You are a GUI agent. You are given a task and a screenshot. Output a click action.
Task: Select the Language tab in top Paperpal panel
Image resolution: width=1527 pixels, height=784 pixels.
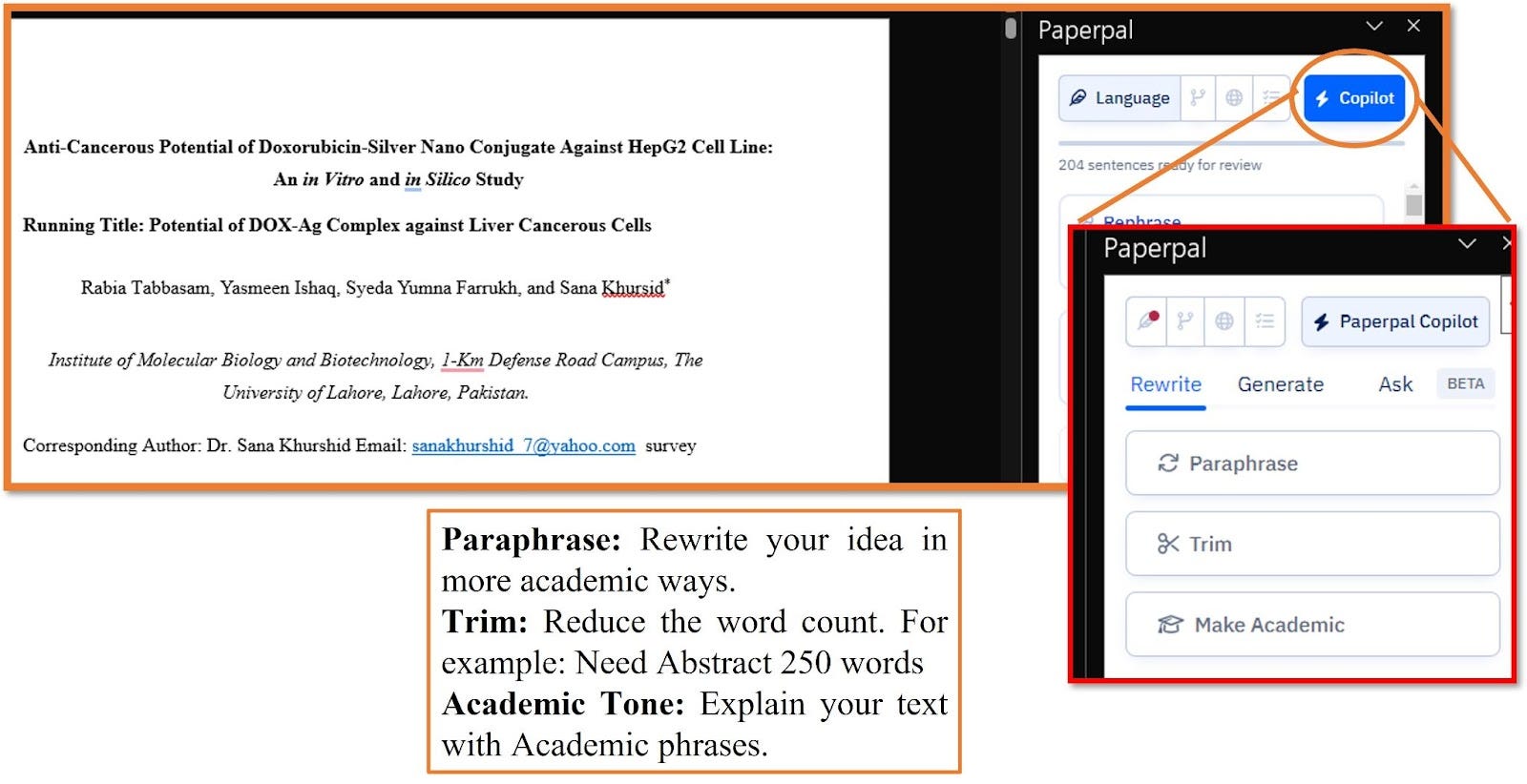coord(1119,98)
